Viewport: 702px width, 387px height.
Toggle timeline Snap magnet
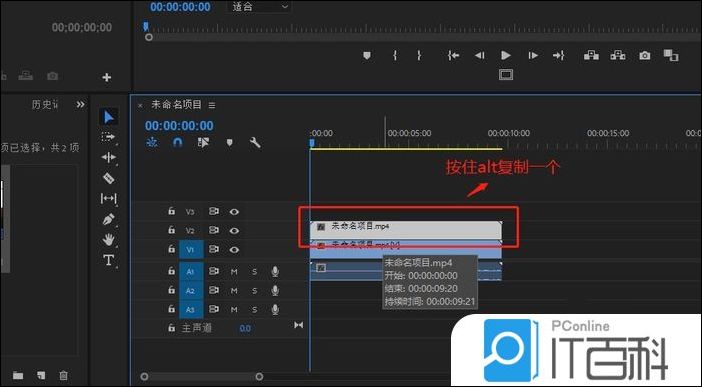[x=178, y=143]
